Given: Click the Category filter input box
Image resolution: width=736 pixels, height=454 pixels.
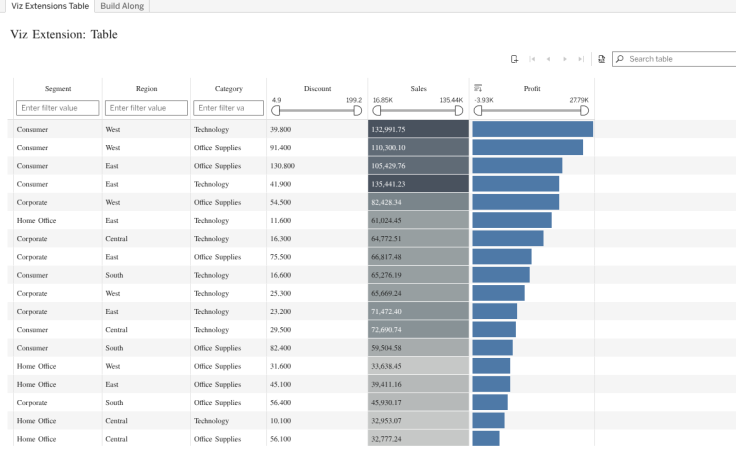Looking at the screenshot, I should click(x=229, y=108).
